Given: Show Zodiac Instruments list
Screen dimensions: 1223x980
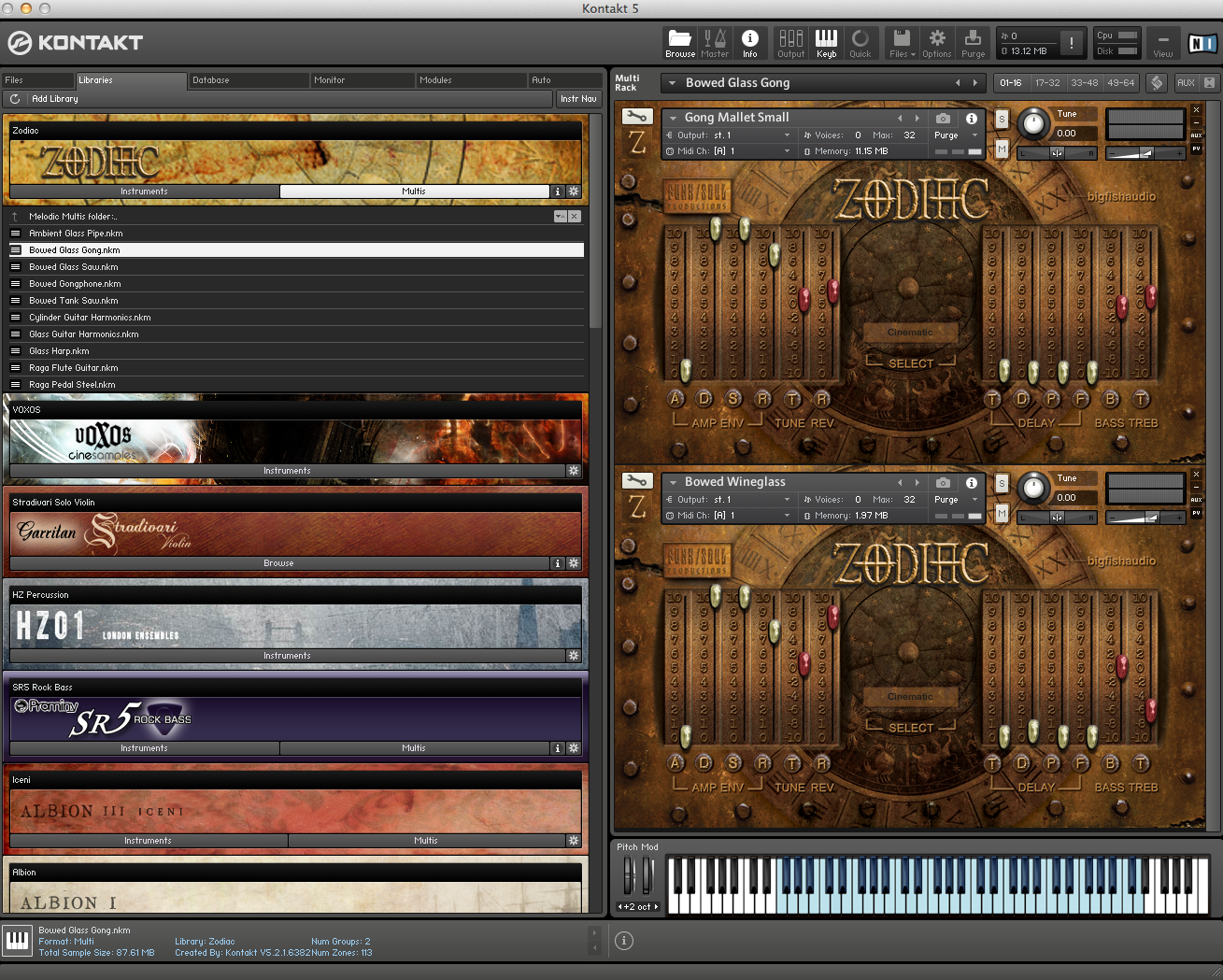Looking at the screenshot, I should point(144,192).
